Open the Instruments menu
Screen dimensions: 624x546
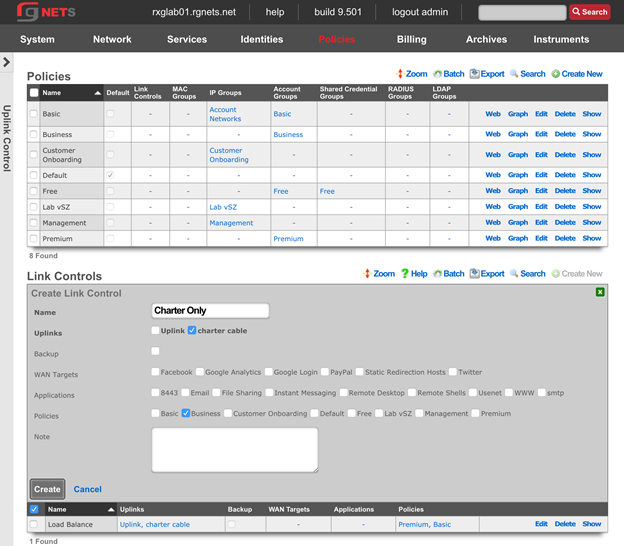[x=561, y=39]
